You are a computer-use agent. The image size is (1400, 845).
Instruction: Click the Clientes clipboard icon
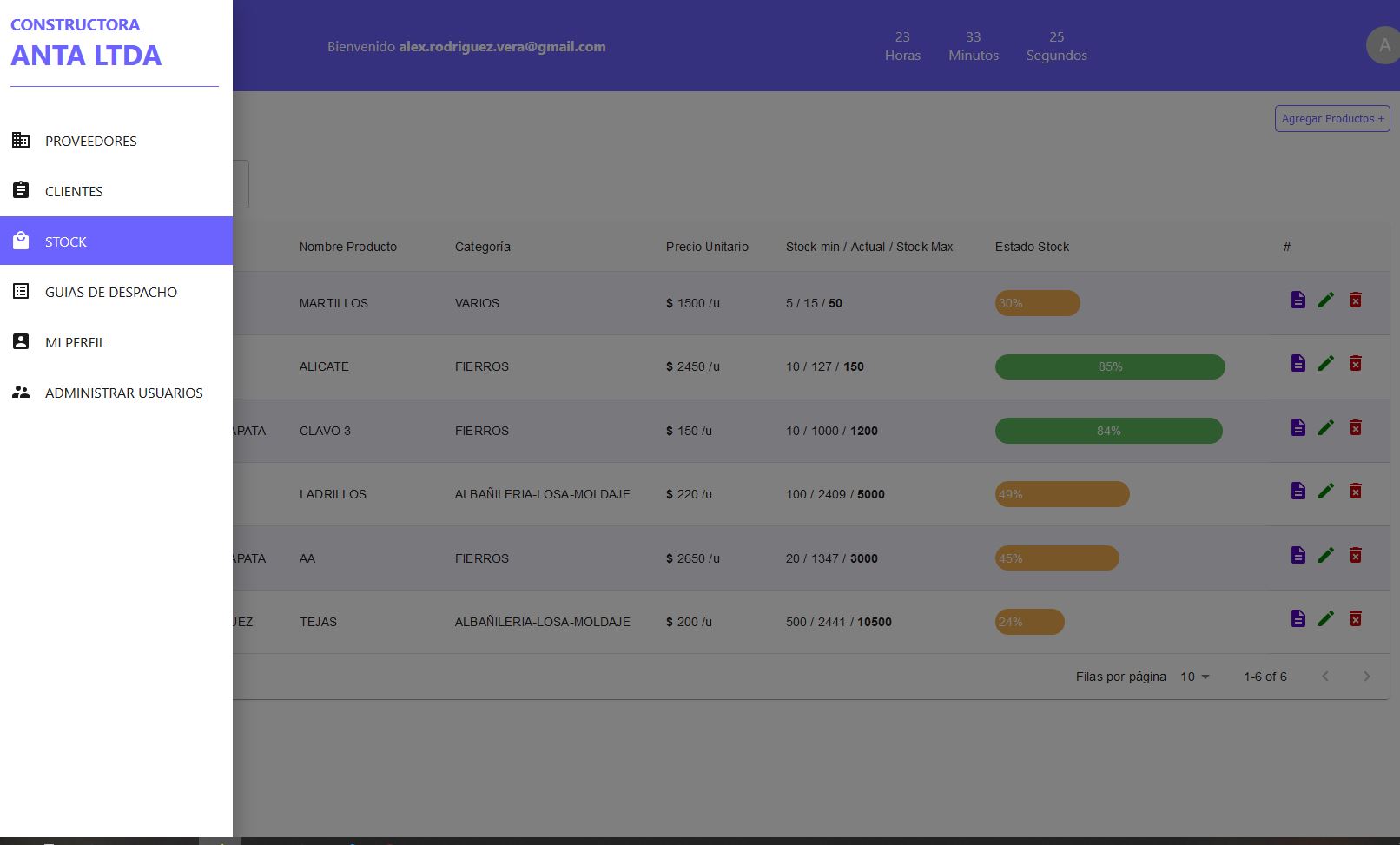click(x=21, y=190)
